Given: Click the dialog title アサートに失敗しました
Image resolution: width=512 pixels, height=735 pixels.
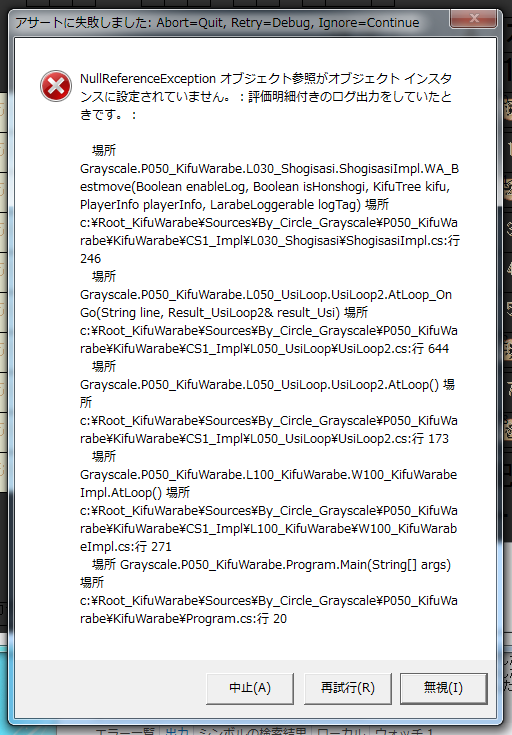Looking at the screenshot, I should [81, 22].
